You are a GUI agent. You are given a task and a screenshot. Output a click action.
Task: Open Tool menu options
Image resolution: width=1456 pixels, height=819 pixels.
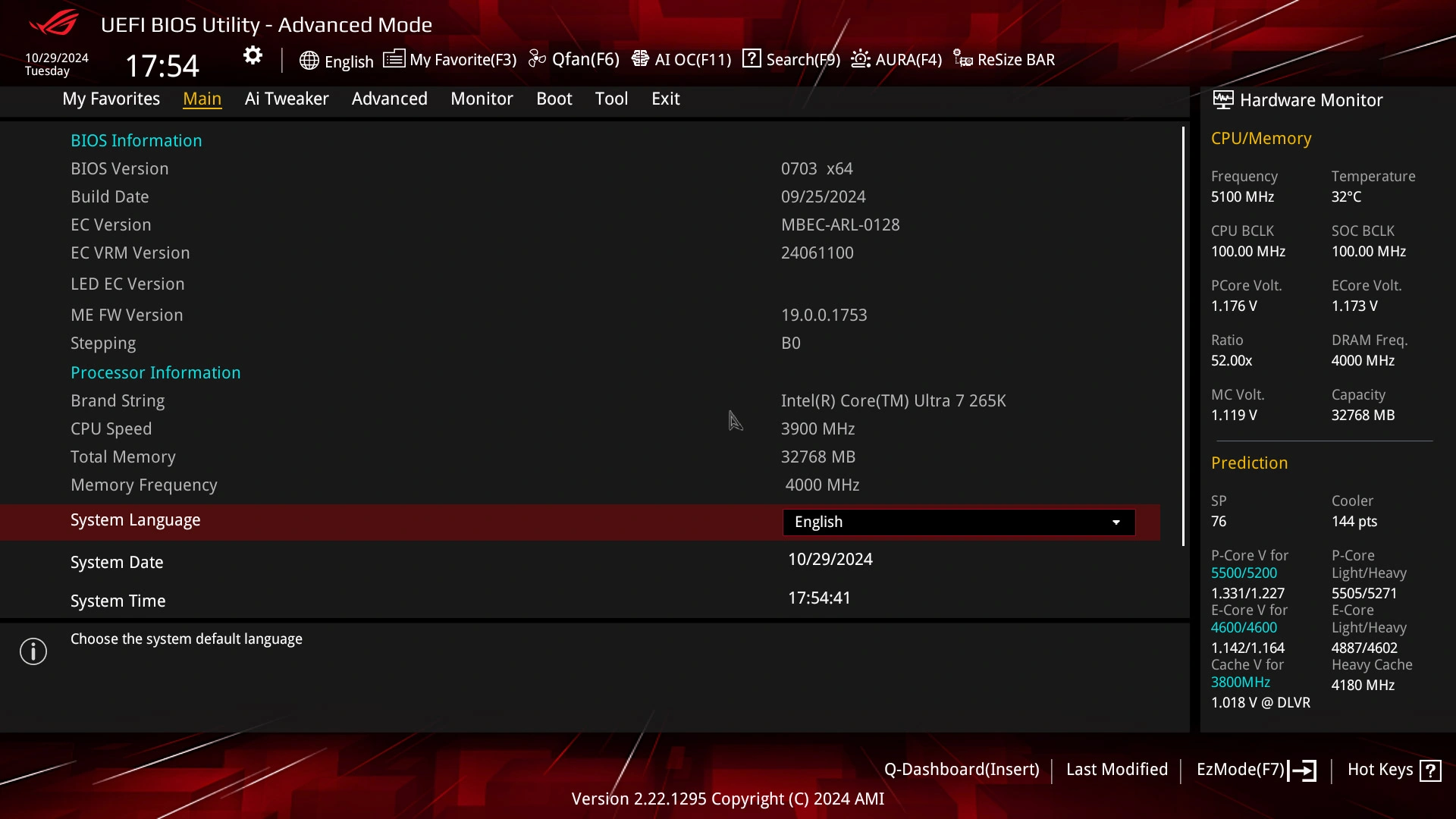tap(611, 98)
